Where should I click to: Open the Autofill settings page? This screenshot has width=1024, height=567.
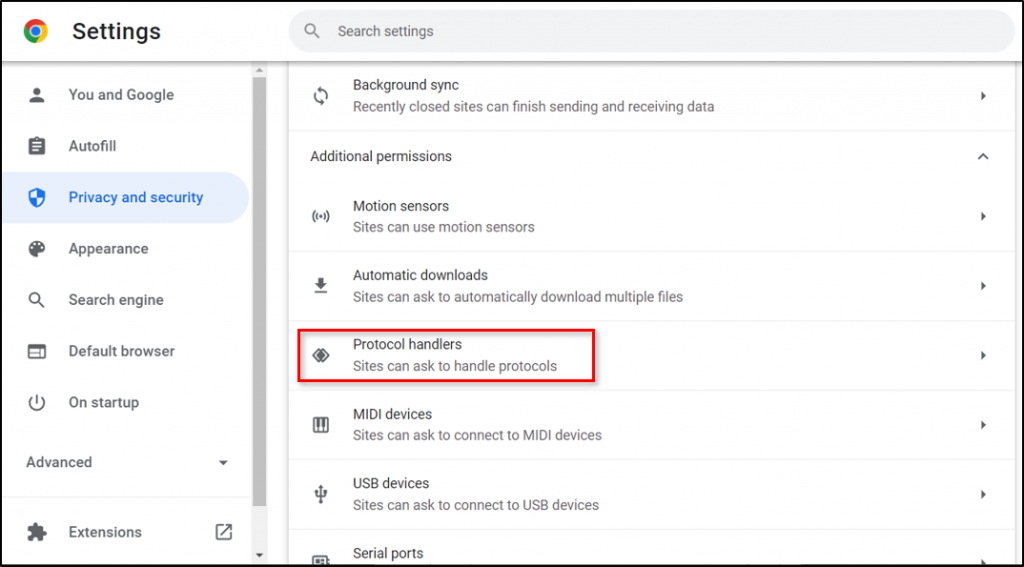point(92,146)
